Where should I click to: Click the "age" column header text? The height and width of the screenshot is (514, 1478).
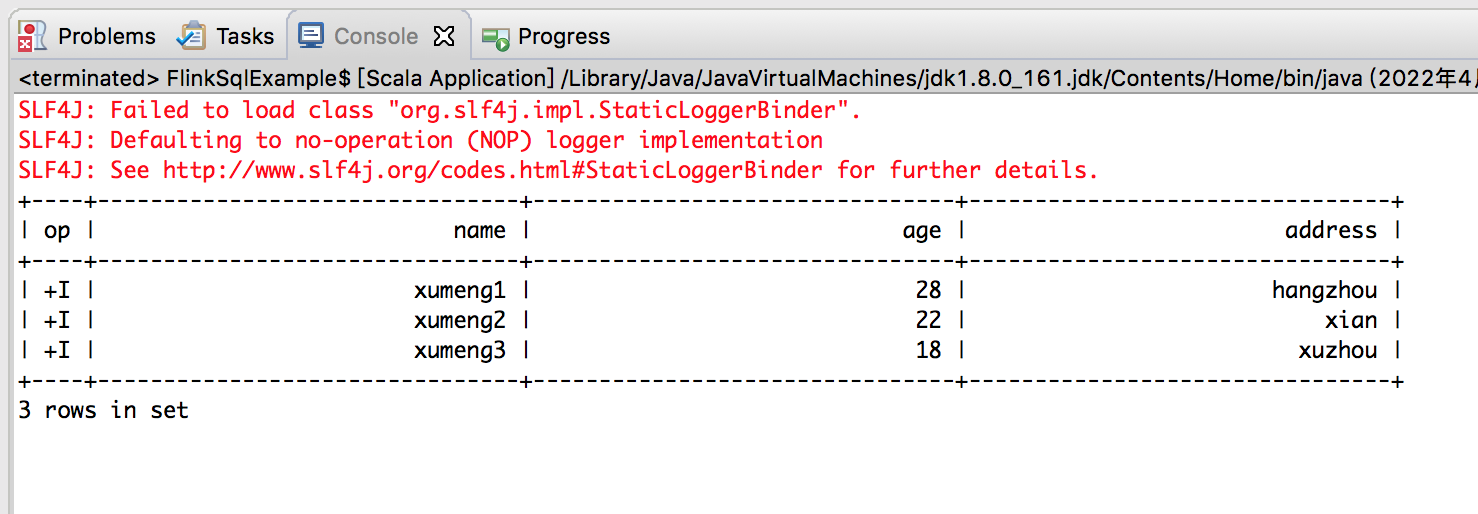point(922,231)
